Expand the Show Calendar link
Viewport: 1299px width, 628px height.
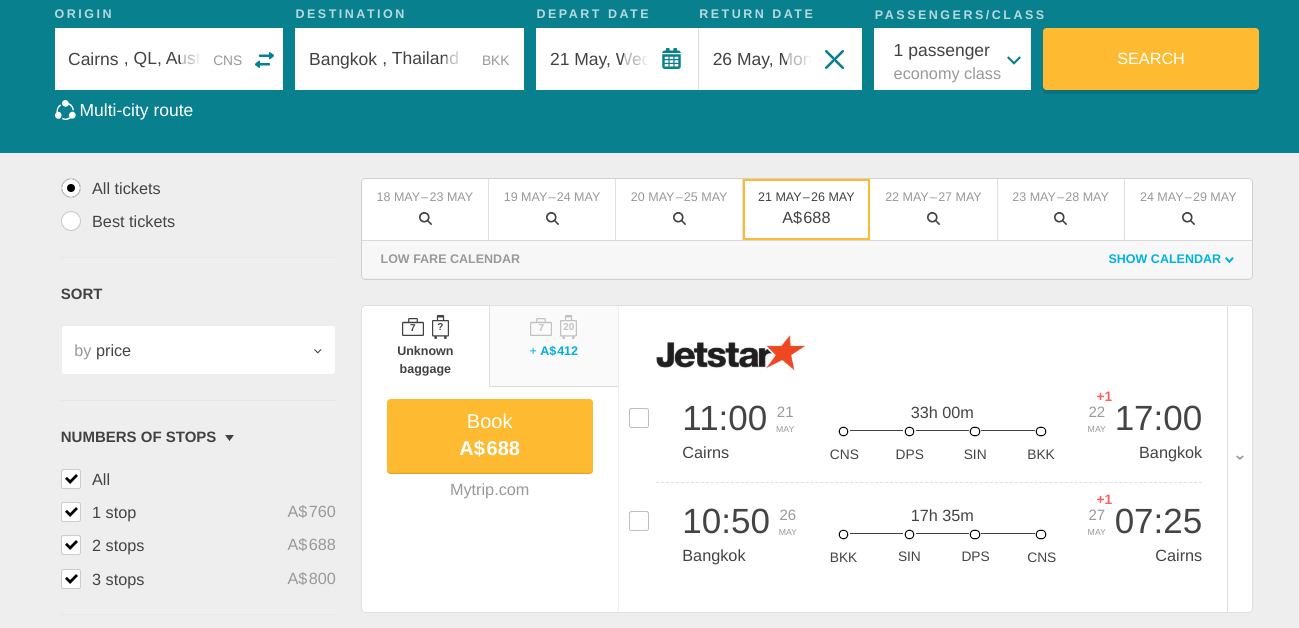(x=1171, y=259)
